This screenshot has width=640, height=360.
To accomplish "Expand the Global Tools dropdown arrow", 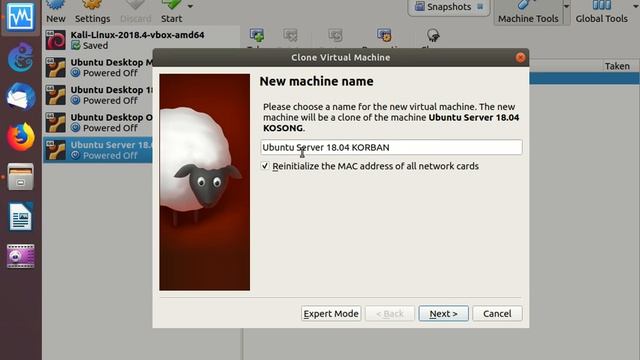I will (x=636, y=6).
